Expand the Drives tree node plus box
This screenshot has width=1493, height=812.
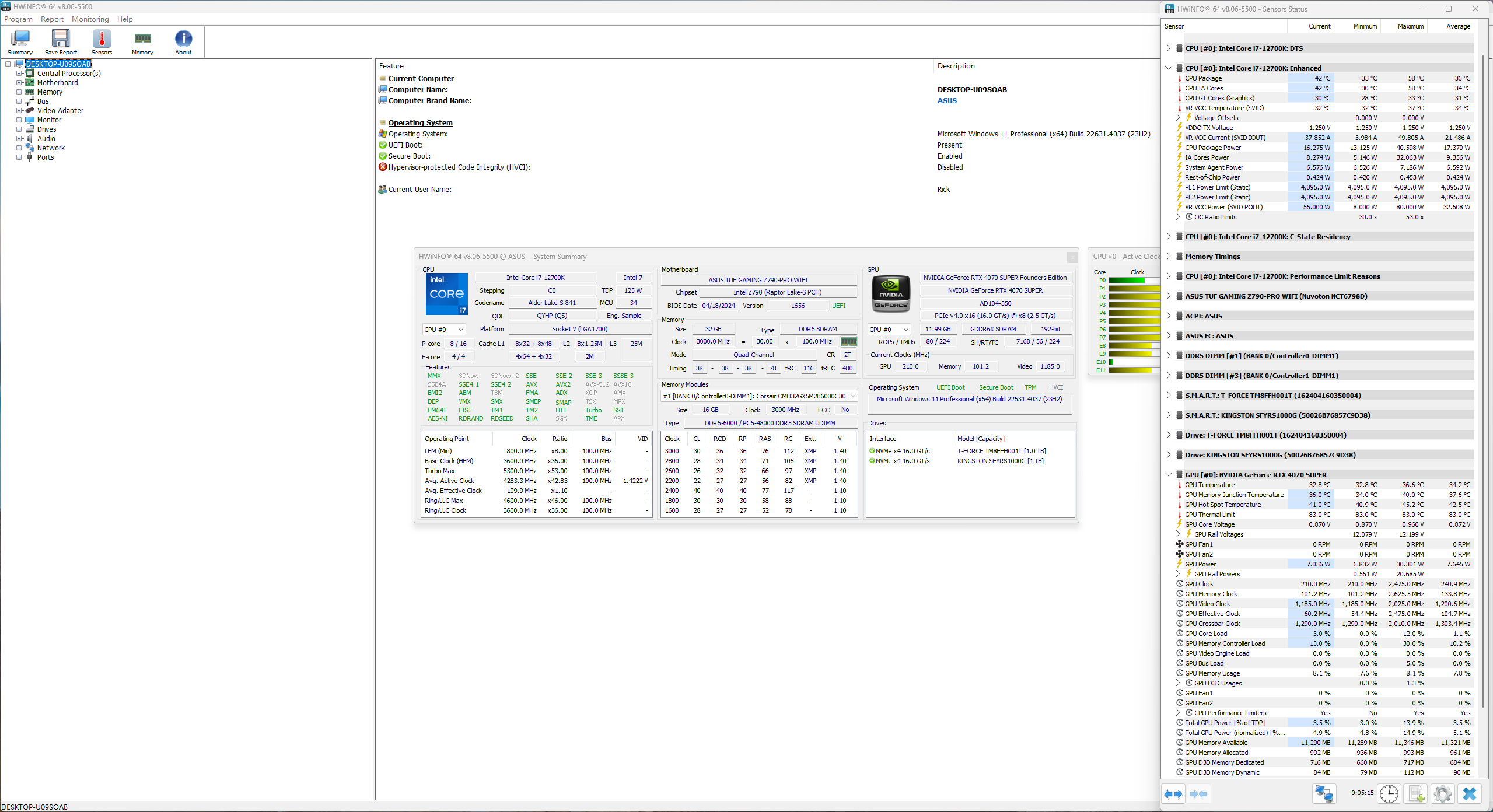[19, 129]
